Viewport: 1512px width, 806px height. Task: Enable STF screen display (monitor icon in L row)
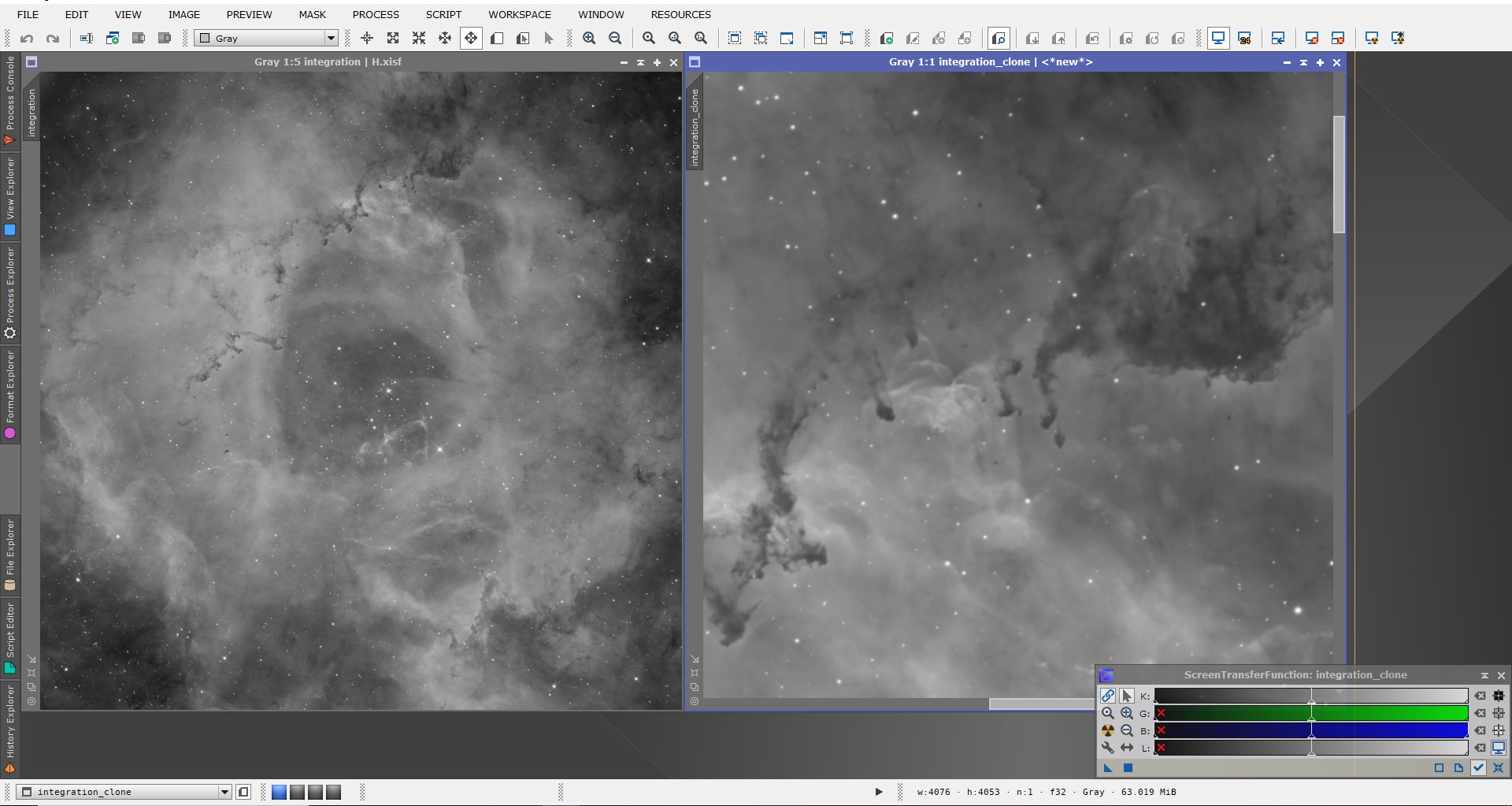point(1499,748)
